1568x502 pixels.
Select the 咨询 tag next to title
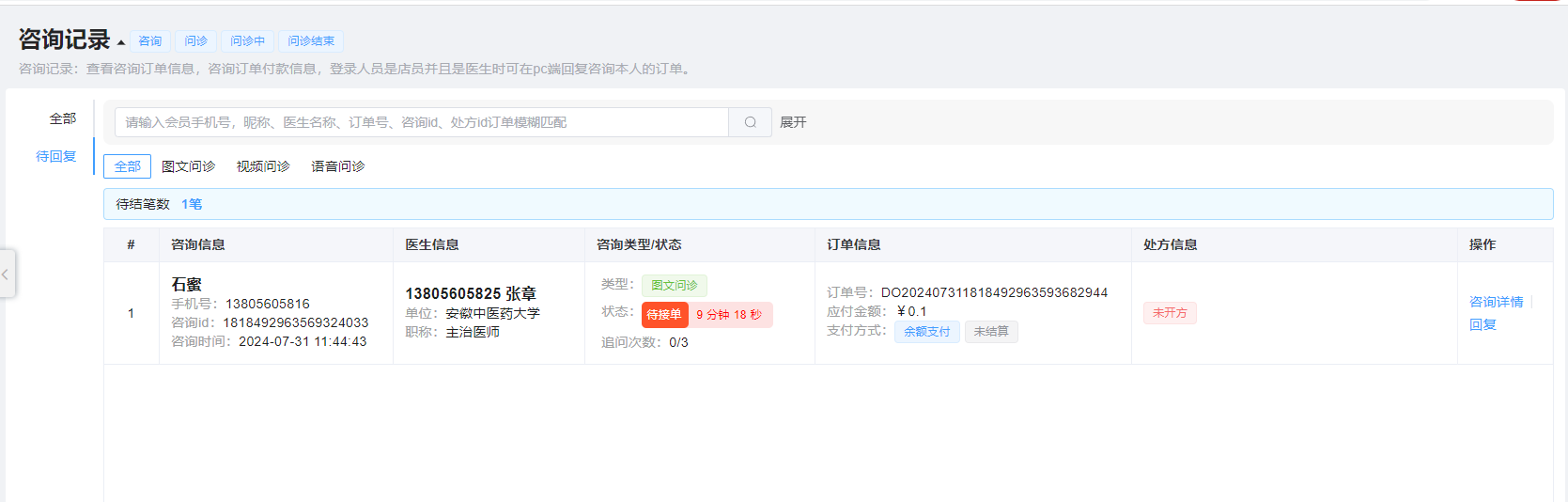tap(150, 41)
